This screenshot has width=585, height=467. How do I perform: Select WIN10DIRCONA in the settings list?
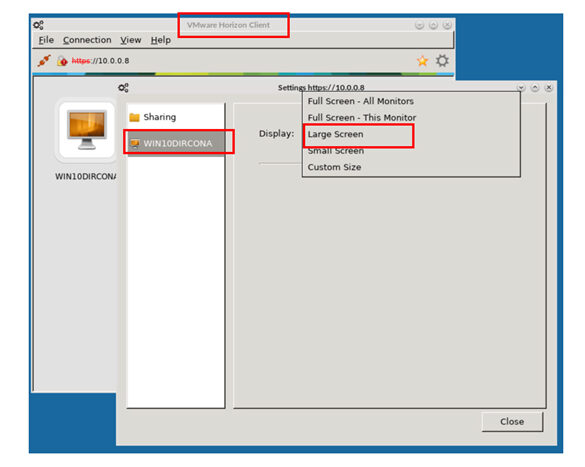click(x=176, y=143)
